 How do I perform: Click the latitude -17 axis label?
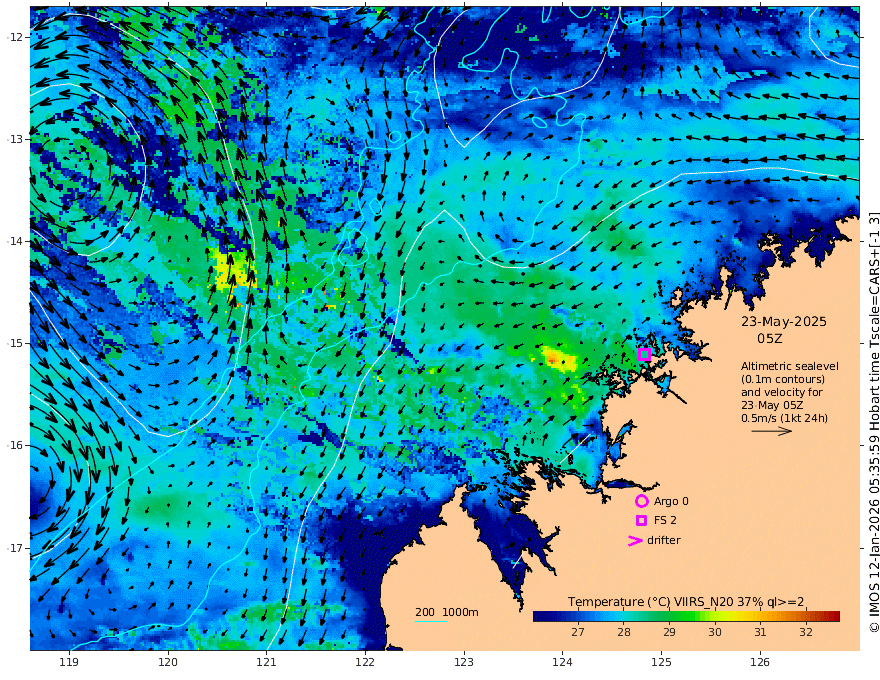[16, 548]
